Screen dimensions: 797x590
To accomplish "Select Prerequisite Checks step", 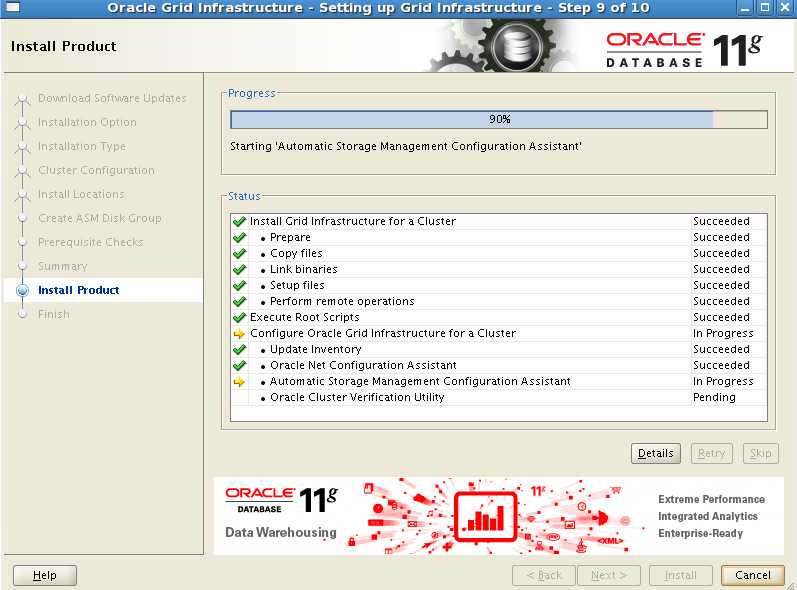I will pos(90,242).
